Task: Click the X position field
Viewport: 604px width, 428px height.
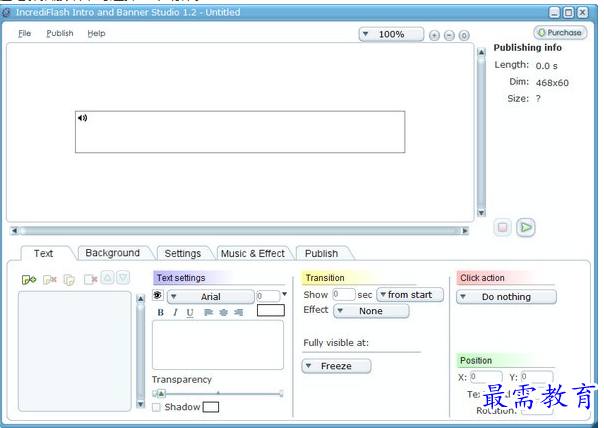Action: tap(486, 376)
